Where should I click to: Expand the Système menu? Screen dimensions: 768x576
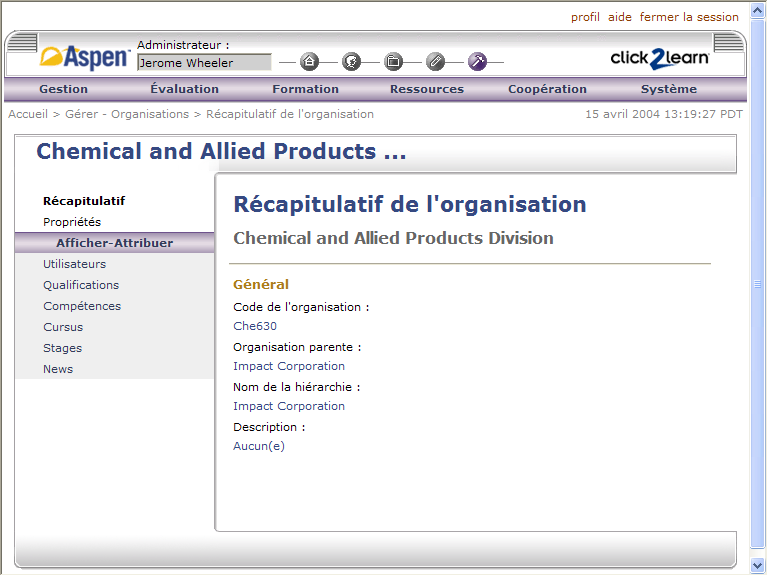(x=669, y=89)
